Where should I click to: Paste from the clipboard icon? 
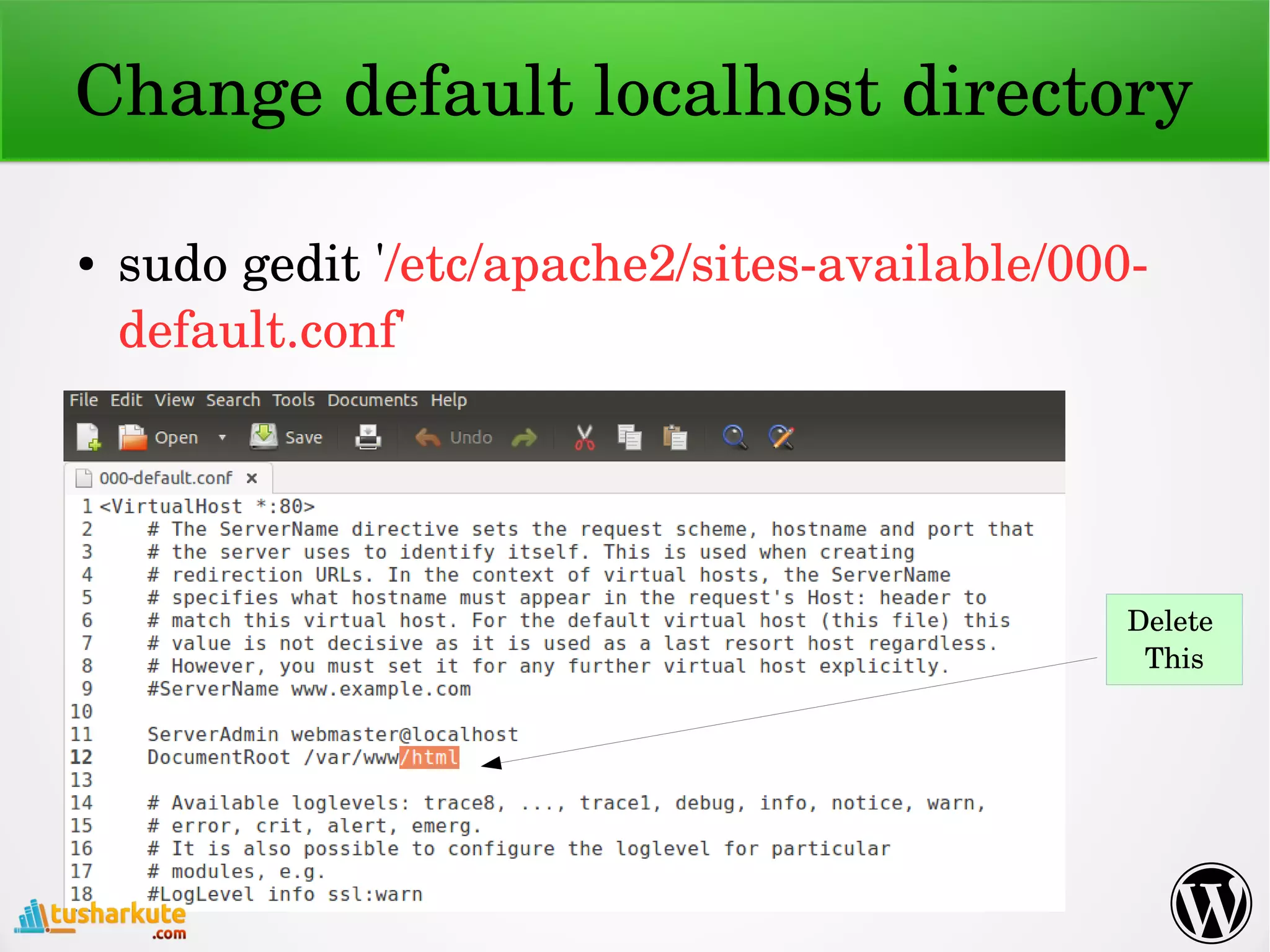(x=675, y=437)
